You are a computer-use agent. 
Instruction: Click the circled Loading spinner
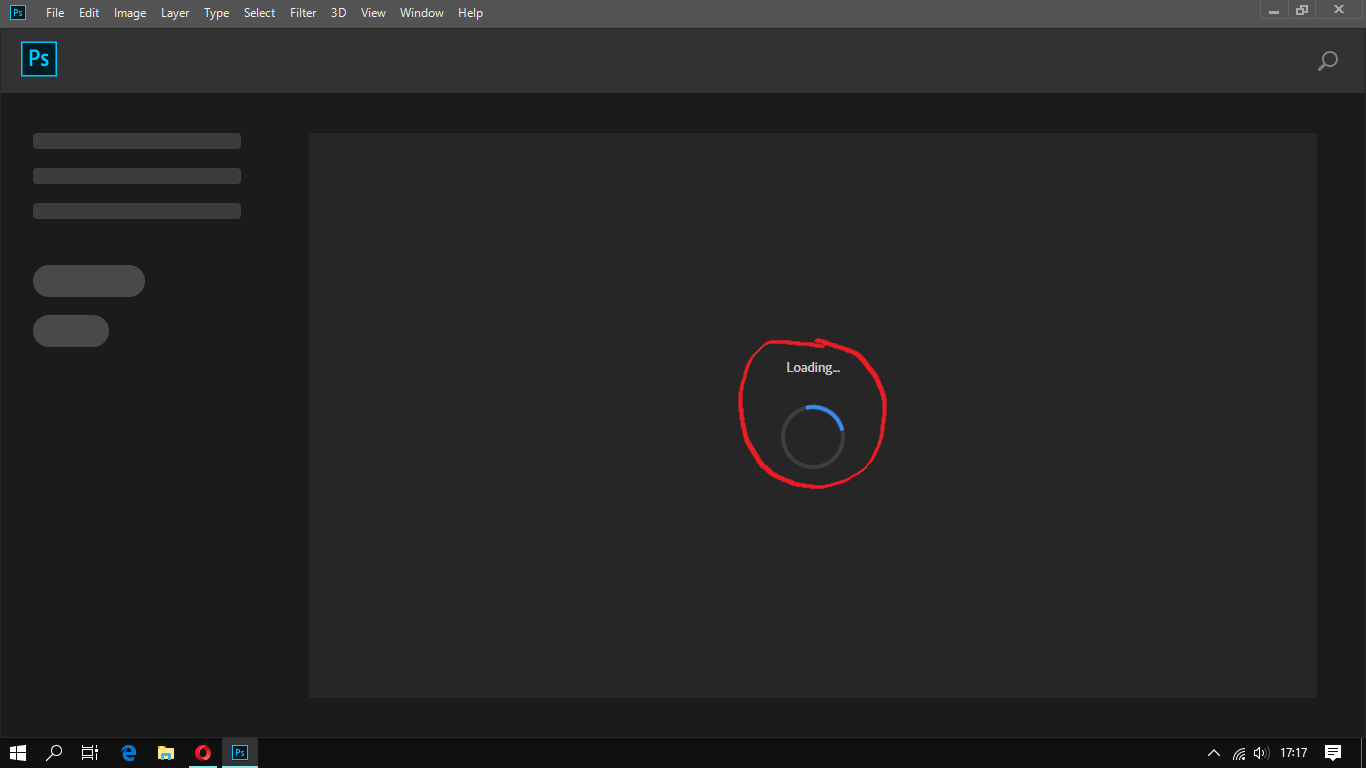[812, 437]
